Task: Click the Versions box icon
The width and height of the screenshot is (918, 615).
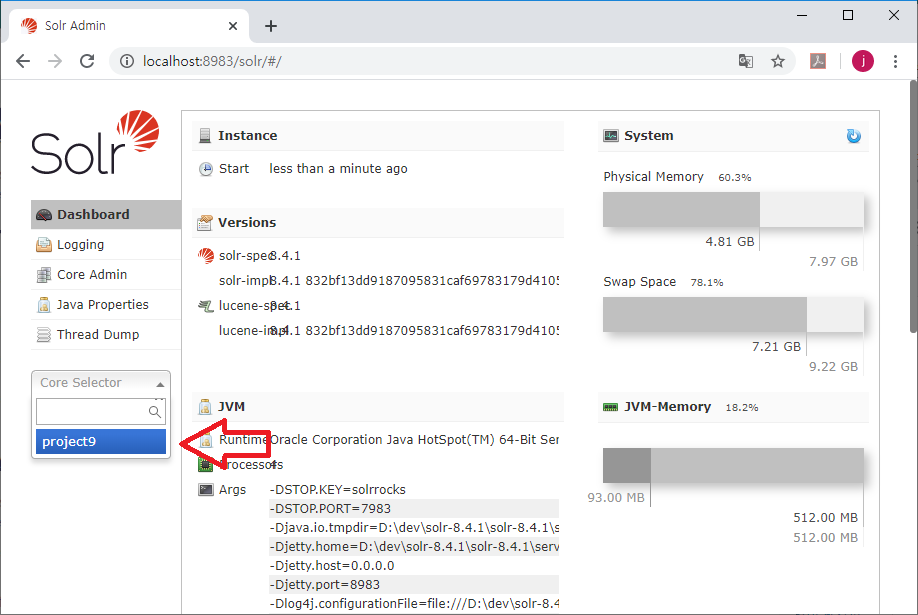Action: [x=205, y=223]
